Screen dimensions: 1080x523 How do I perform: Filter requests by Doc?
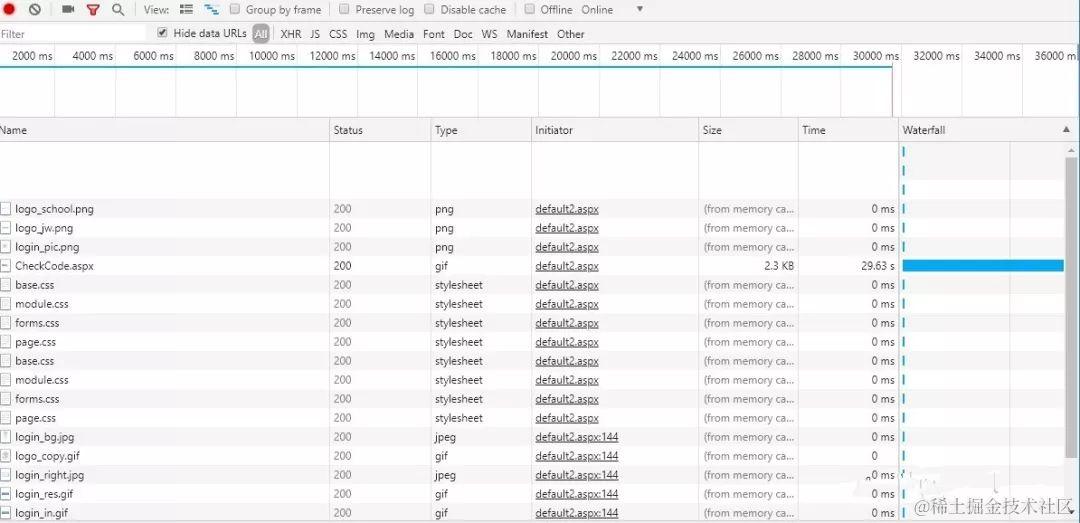click(464, 34)
